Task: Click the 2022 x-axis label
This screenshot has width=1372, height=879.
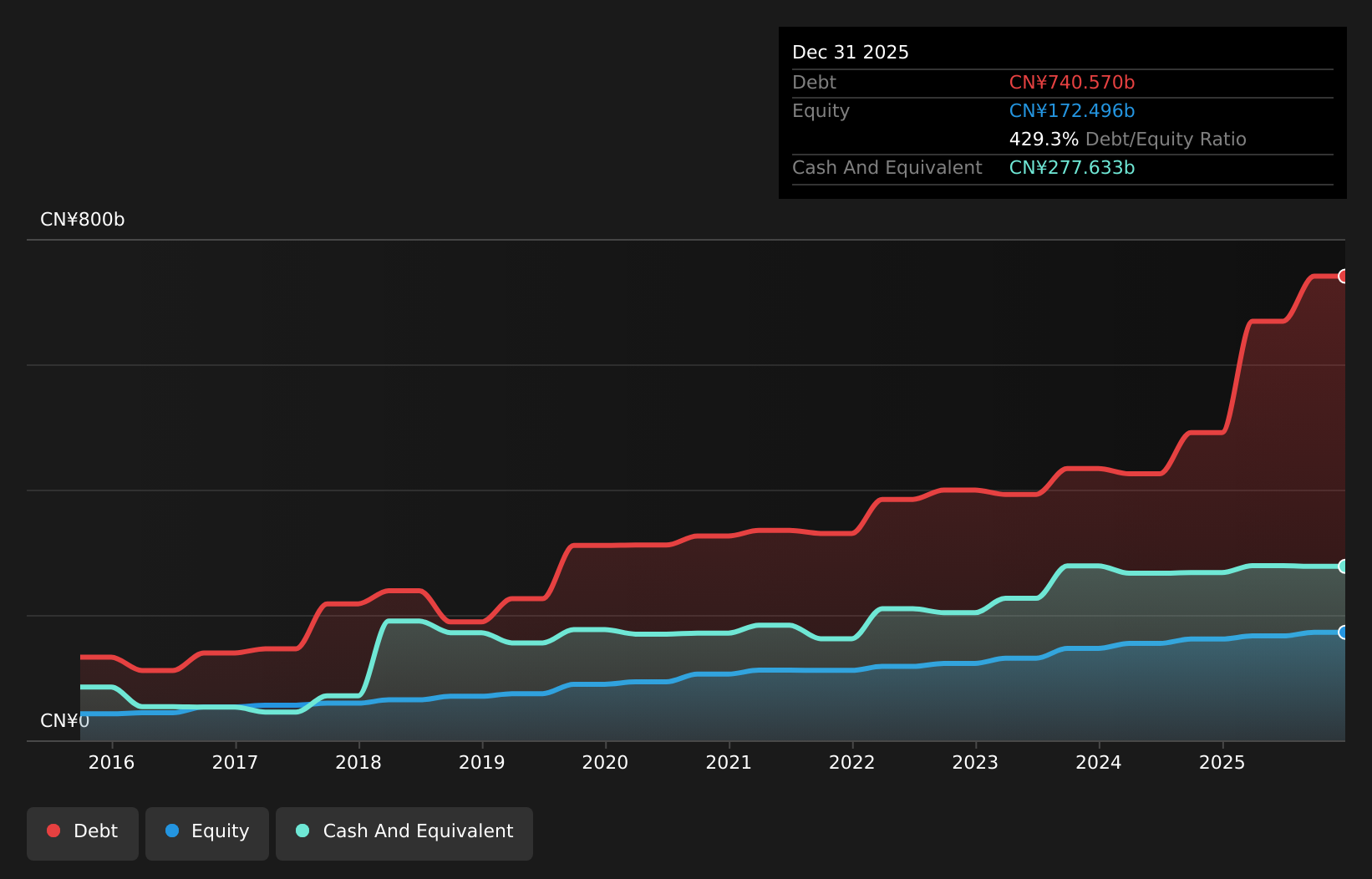Action: point(852,763)
